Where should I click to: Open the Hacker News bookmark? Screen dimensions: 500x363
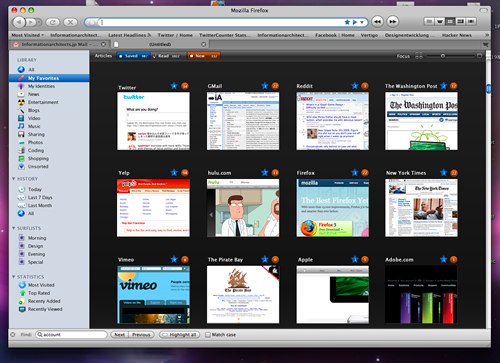coord(457,35)
